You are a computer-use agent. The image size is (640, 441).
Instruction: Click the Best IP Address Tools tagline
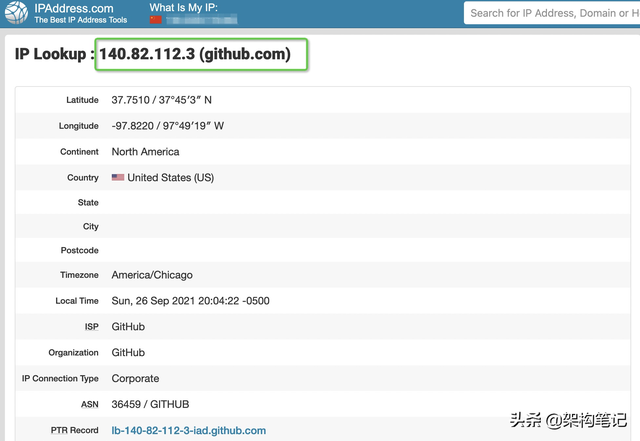[80, 20]
